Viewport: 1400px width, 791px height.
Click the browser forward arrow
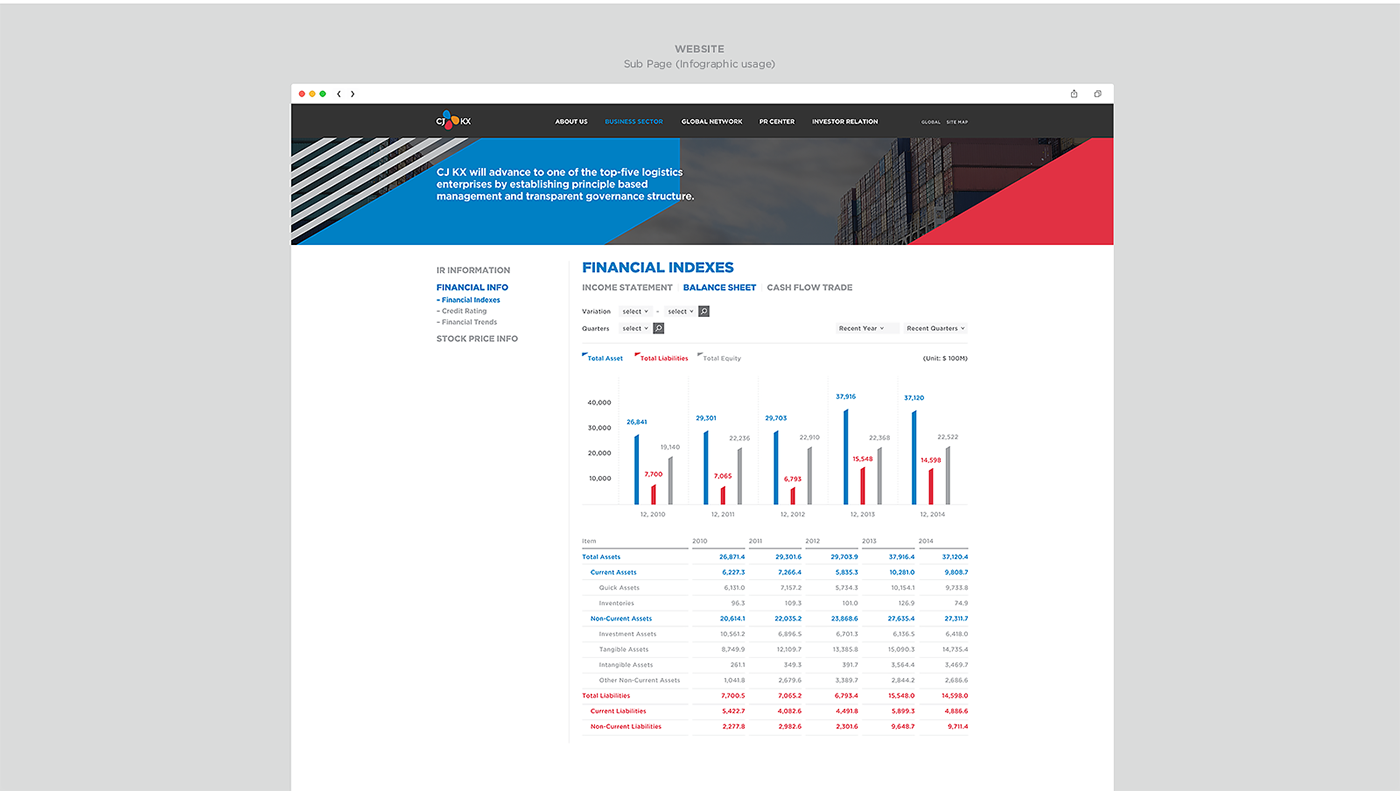pos(352,94)
